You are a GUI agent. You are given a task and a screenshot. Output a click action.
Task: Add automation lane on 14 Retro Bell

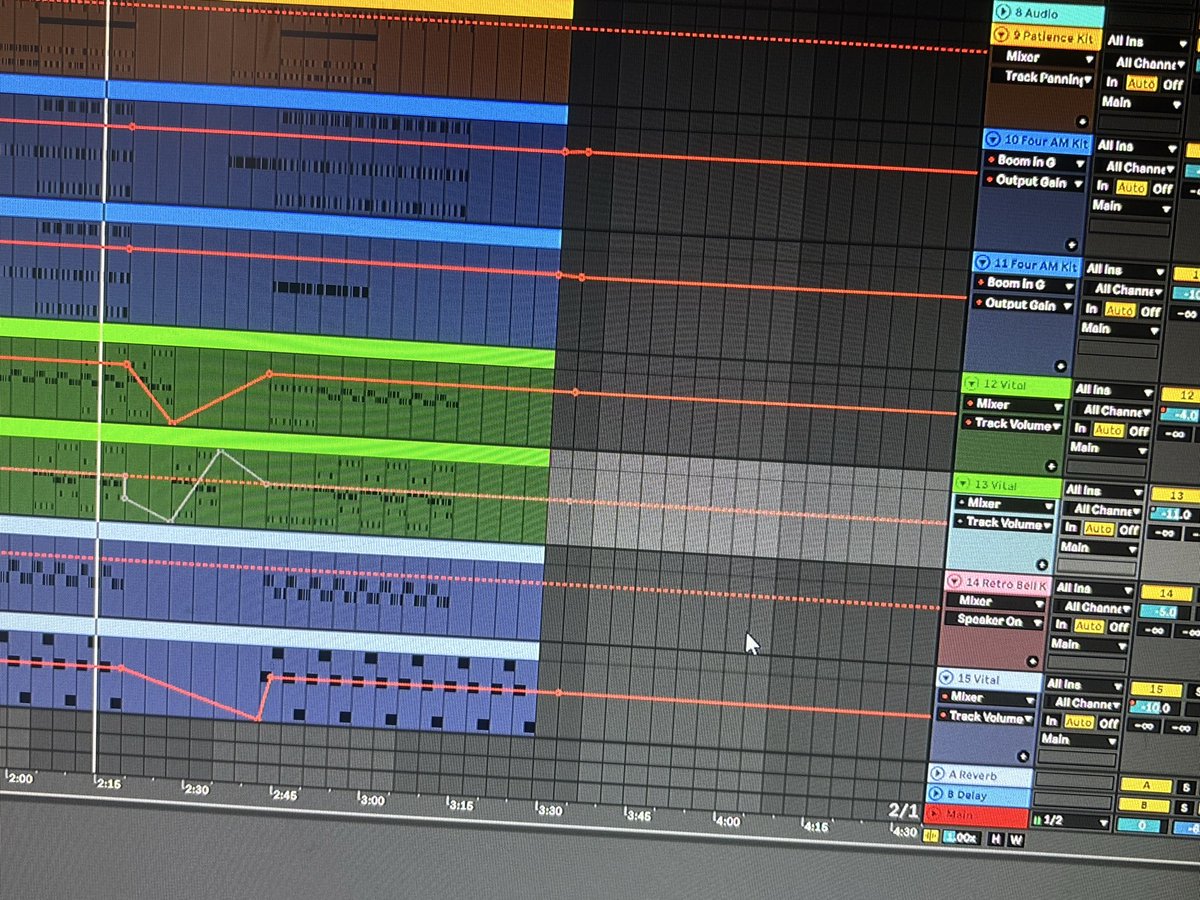(x=1033, y=660)
